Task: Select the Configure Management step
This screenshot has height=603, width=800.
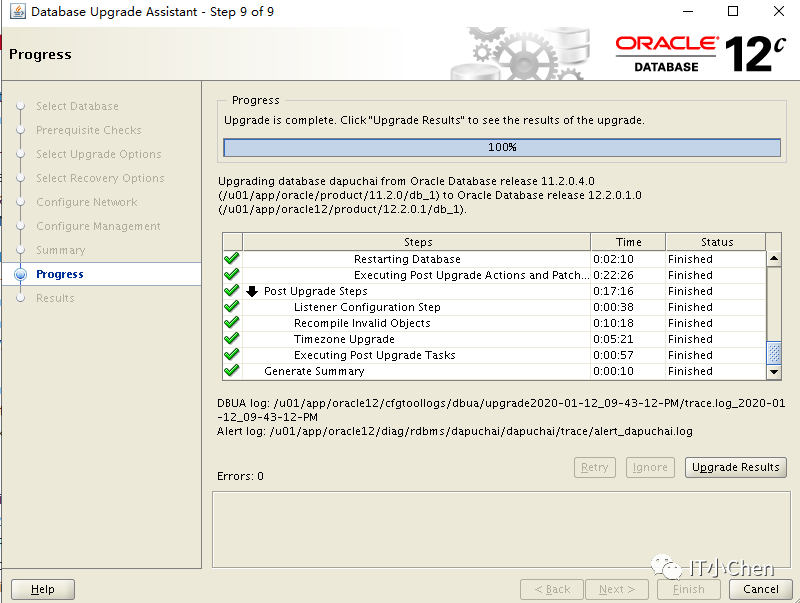Action: coord(98,226)
